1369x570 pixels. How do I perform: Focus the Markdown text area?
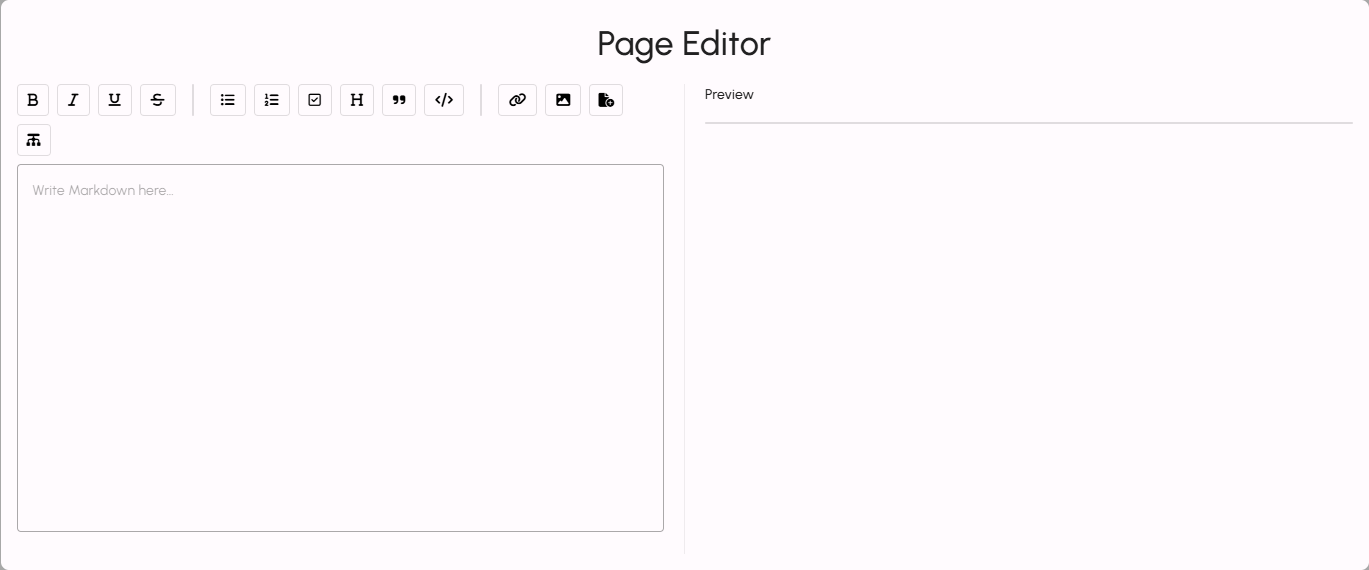tap(340, 348)
